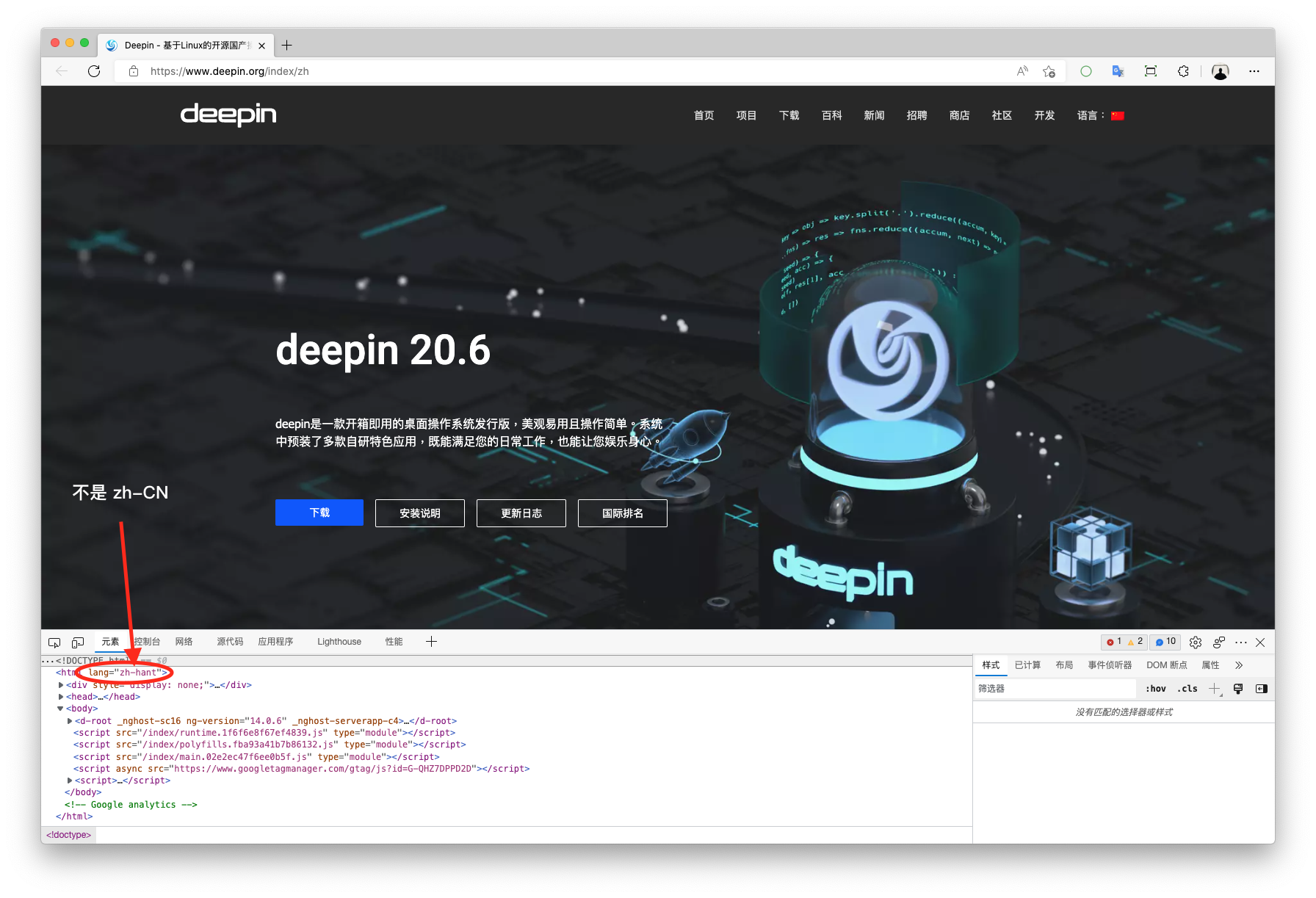
Task: Open the Lighthouse tab
Action: (x=339, y=642)
